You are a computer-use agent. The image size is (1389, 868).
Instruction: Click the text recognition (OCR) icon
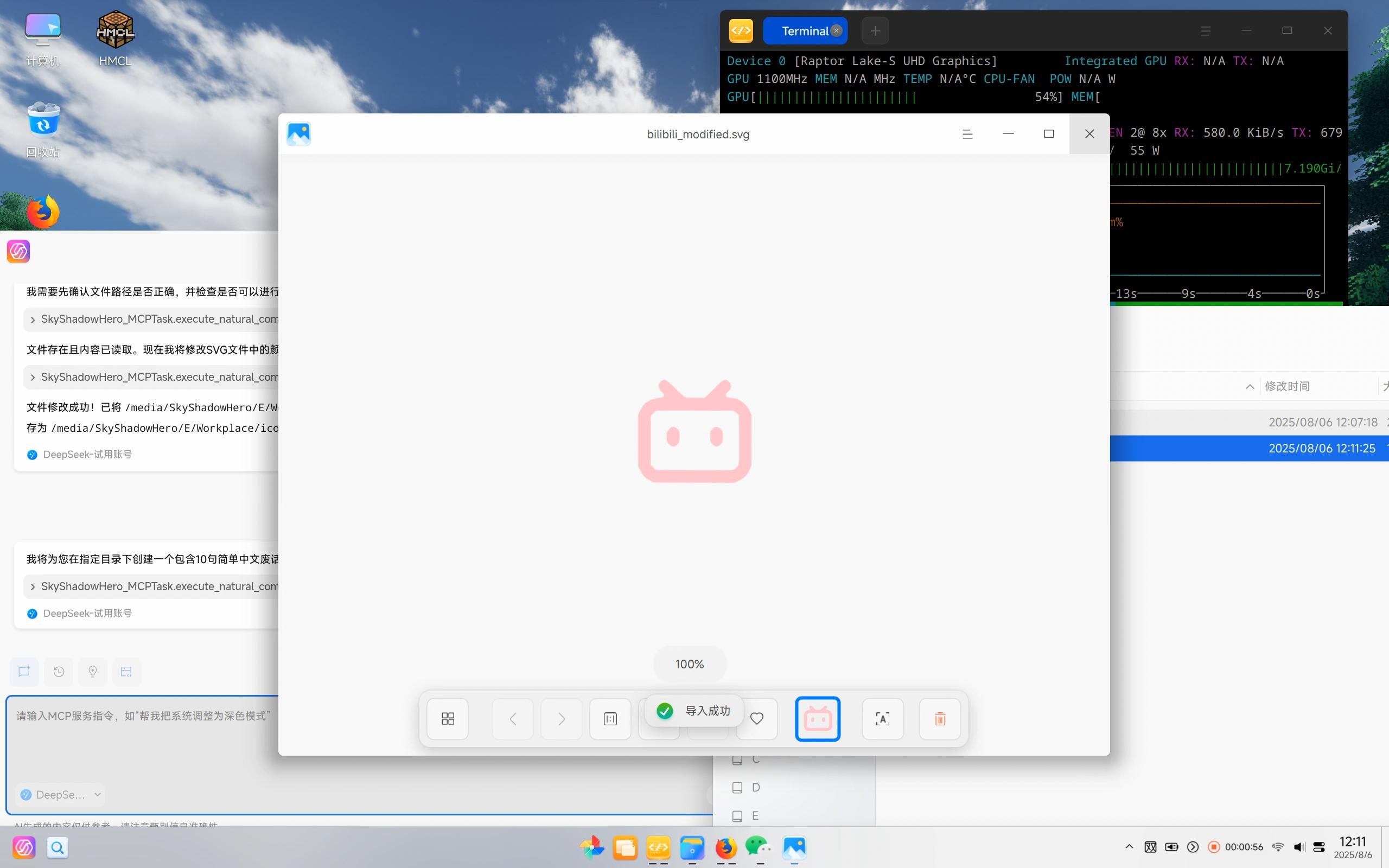(882, 719)
